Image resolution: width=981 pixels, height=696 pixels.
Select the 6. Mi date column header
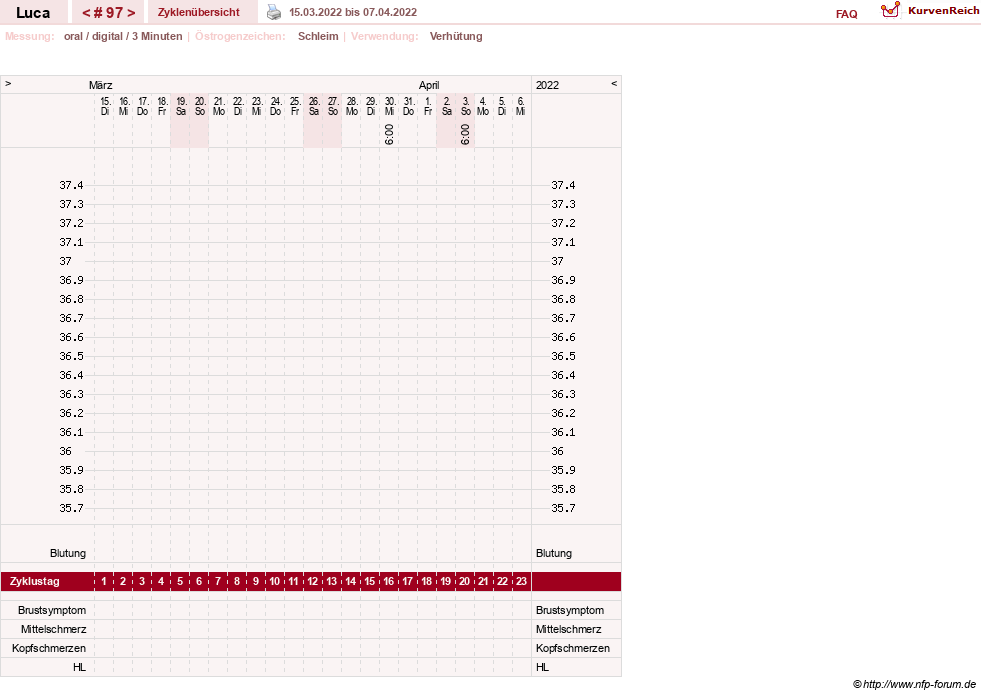coord(521,106)
